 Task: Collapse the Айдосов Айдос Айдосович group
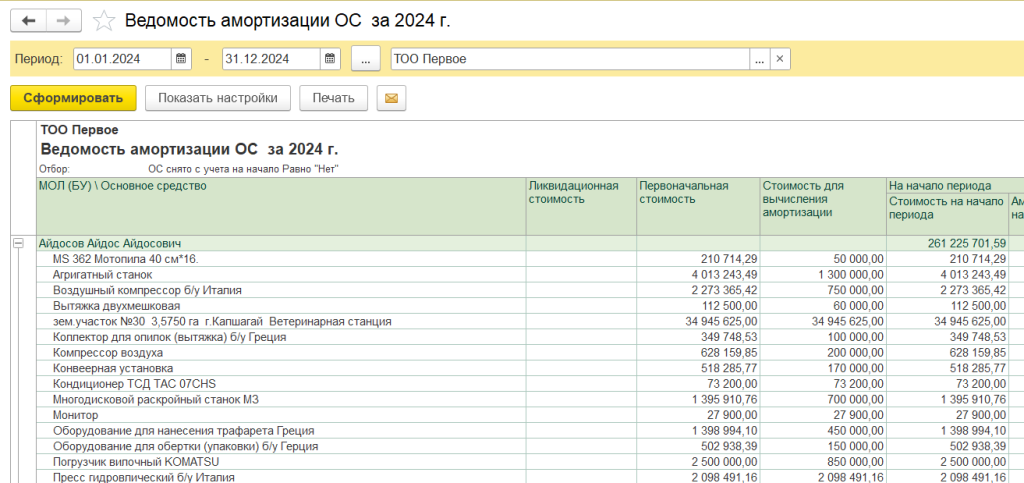(18, 243)
